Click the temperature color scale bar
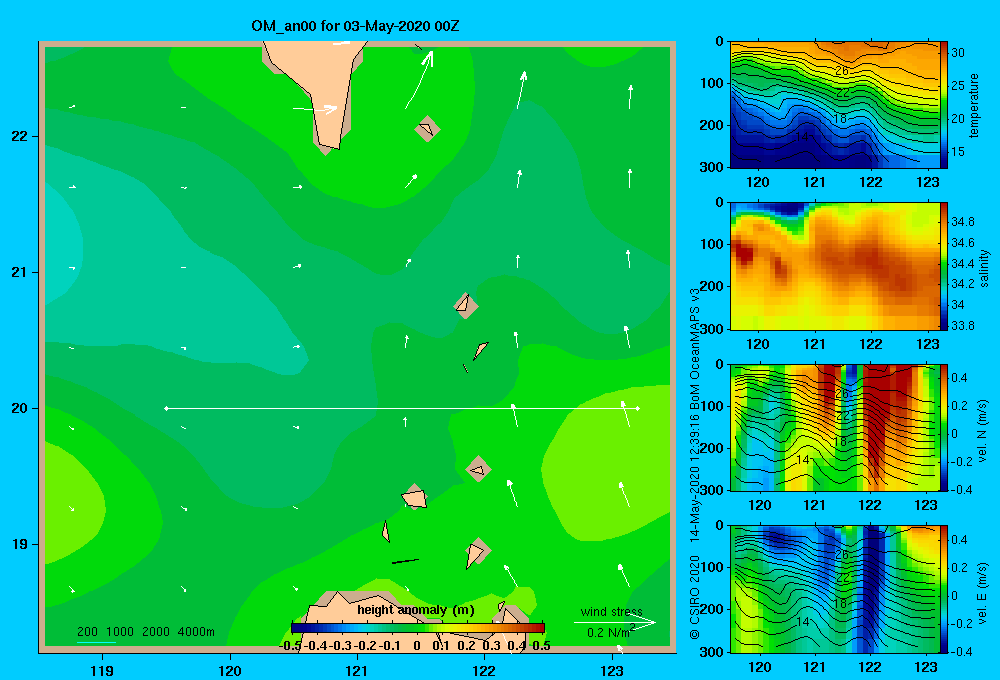This screenshot has height=680, width=1000. [x=944, y=105]
